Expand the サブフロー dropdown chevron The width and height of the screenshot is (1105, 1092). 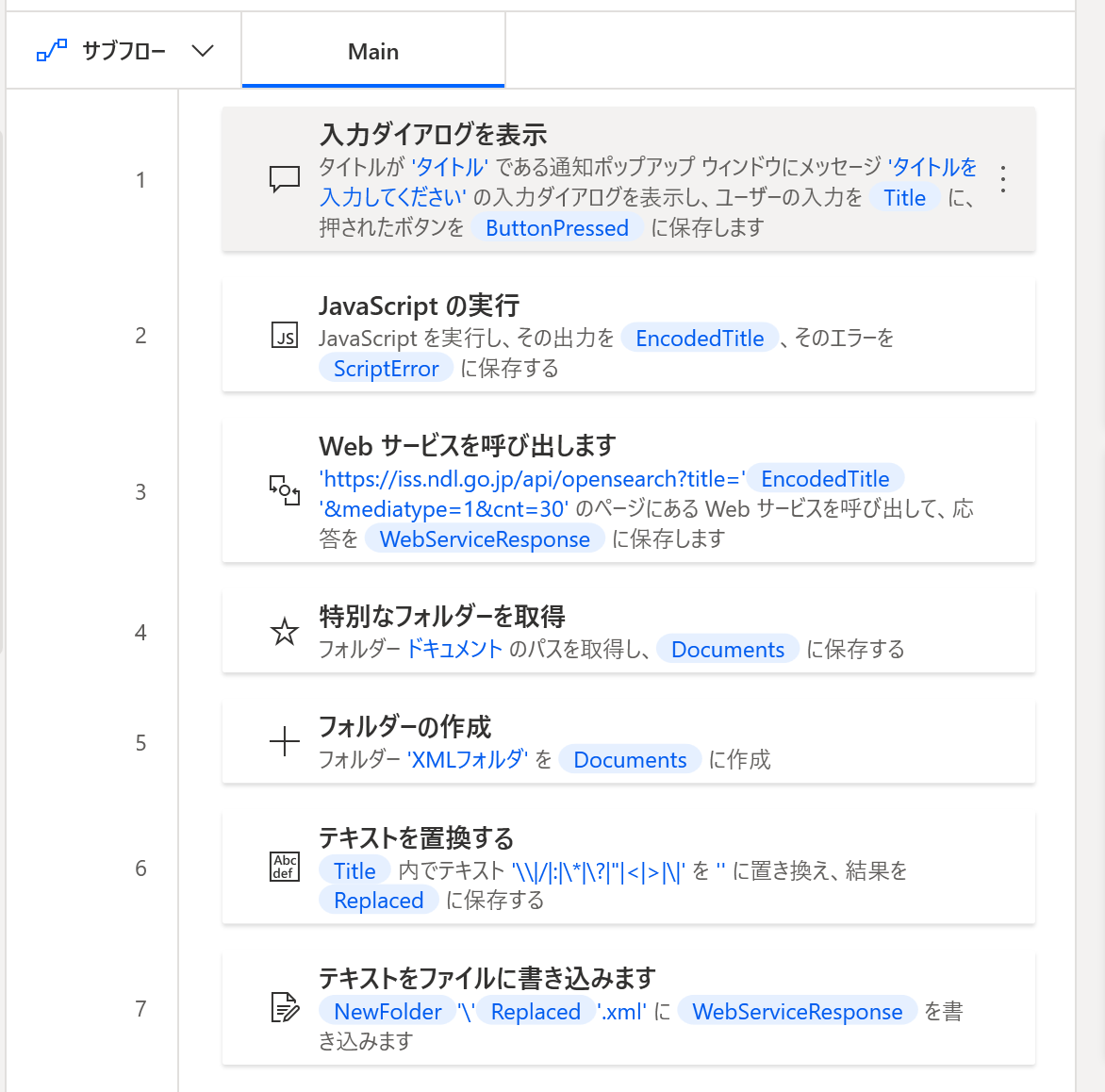[203, 51]
